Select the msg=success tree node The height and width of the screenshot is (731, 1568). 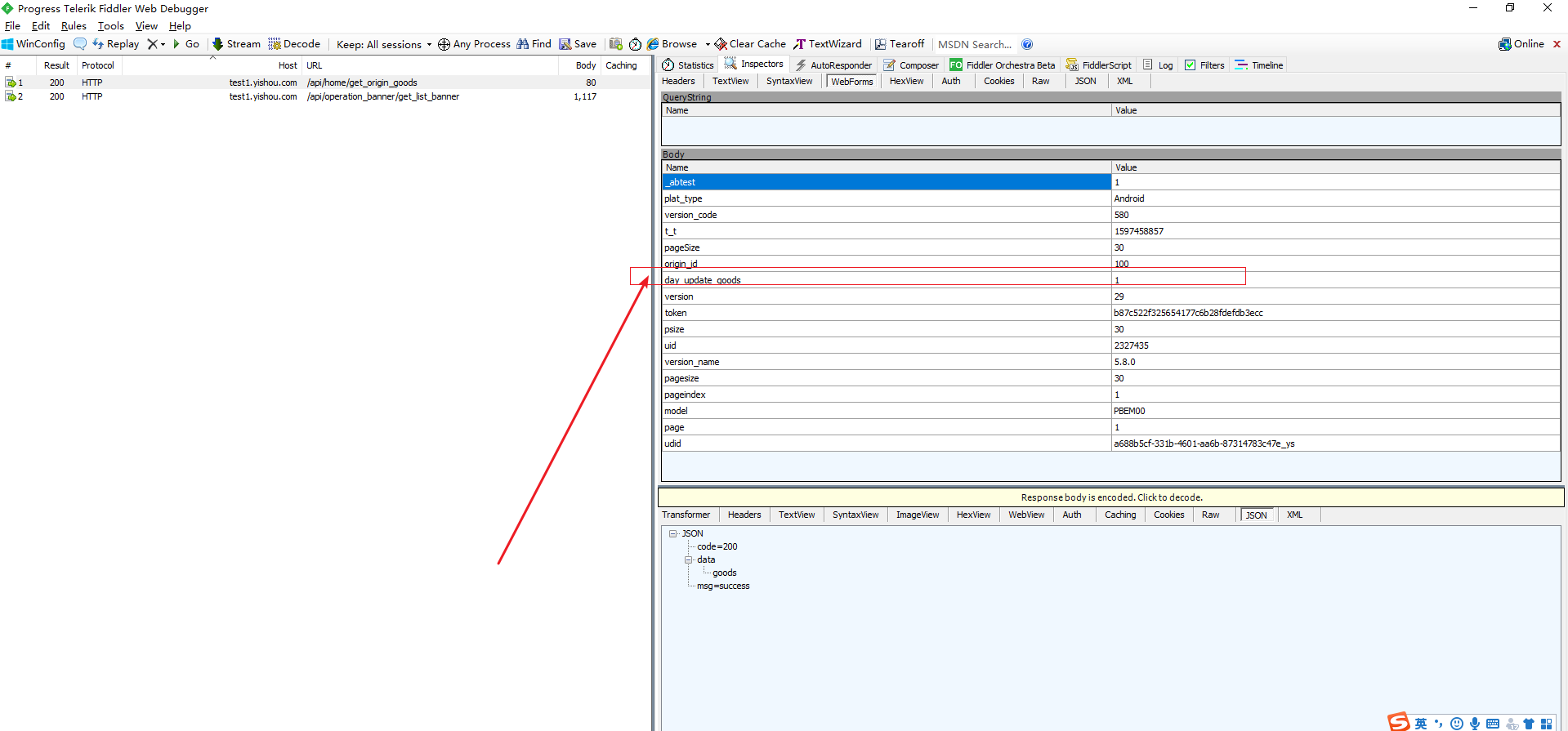723,586
